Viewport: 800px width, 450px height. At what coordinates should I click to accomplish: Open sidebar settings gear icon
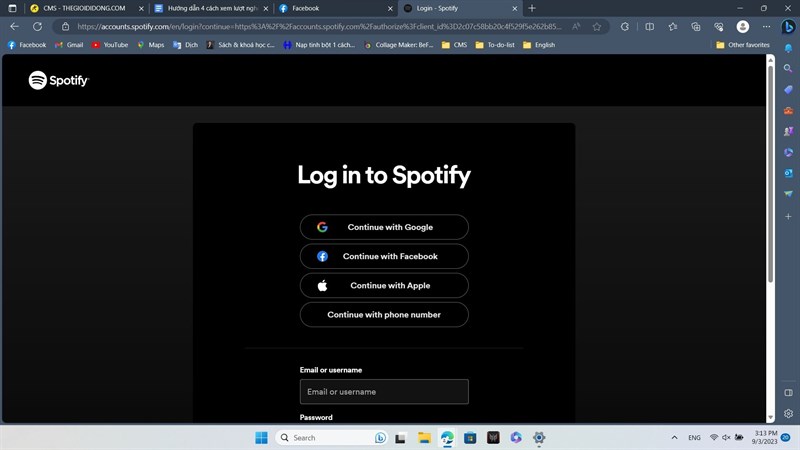[788, 413]
